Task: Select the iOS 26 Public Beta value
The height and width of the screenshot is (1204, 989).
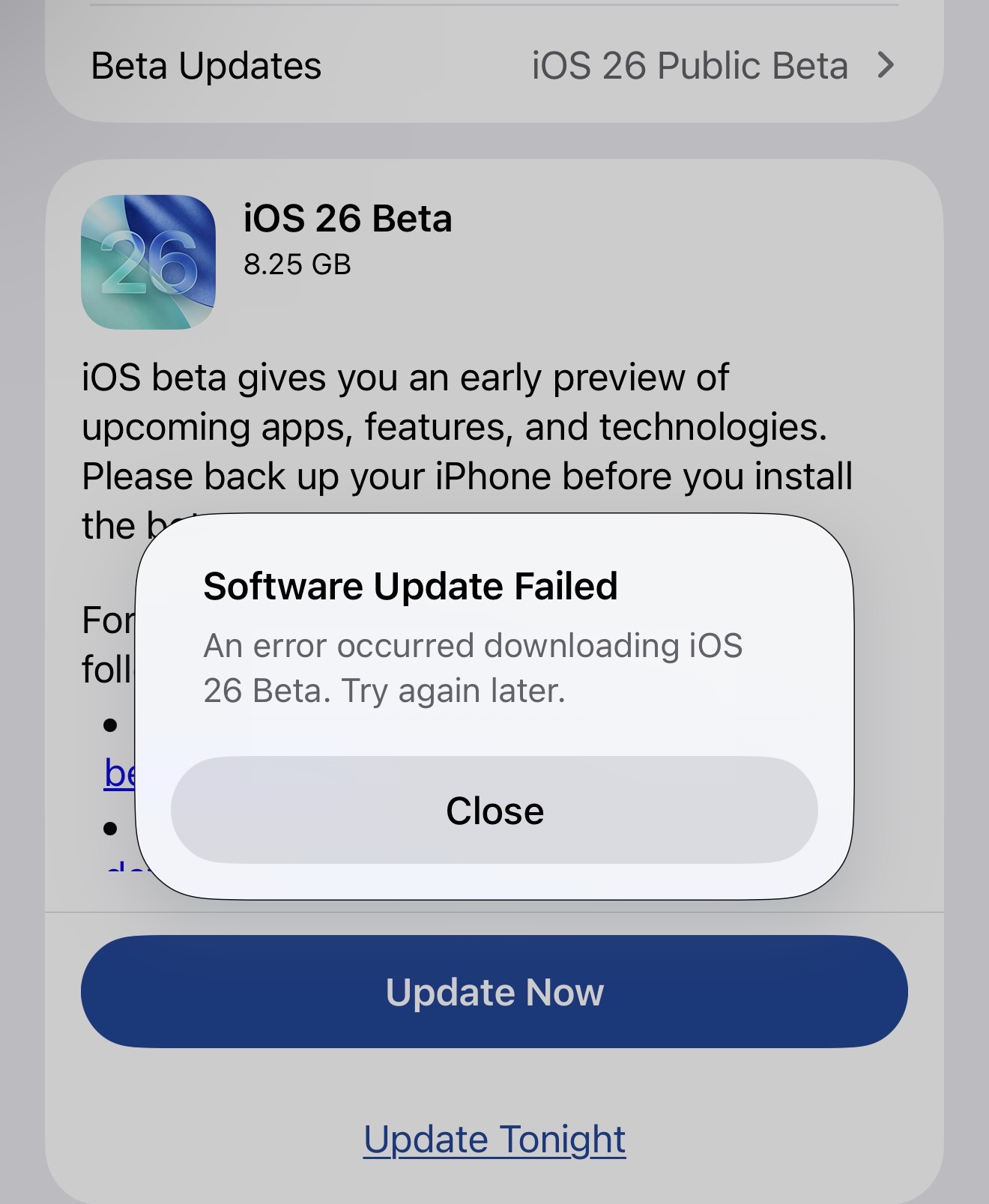Action: [x=689, y=66]
